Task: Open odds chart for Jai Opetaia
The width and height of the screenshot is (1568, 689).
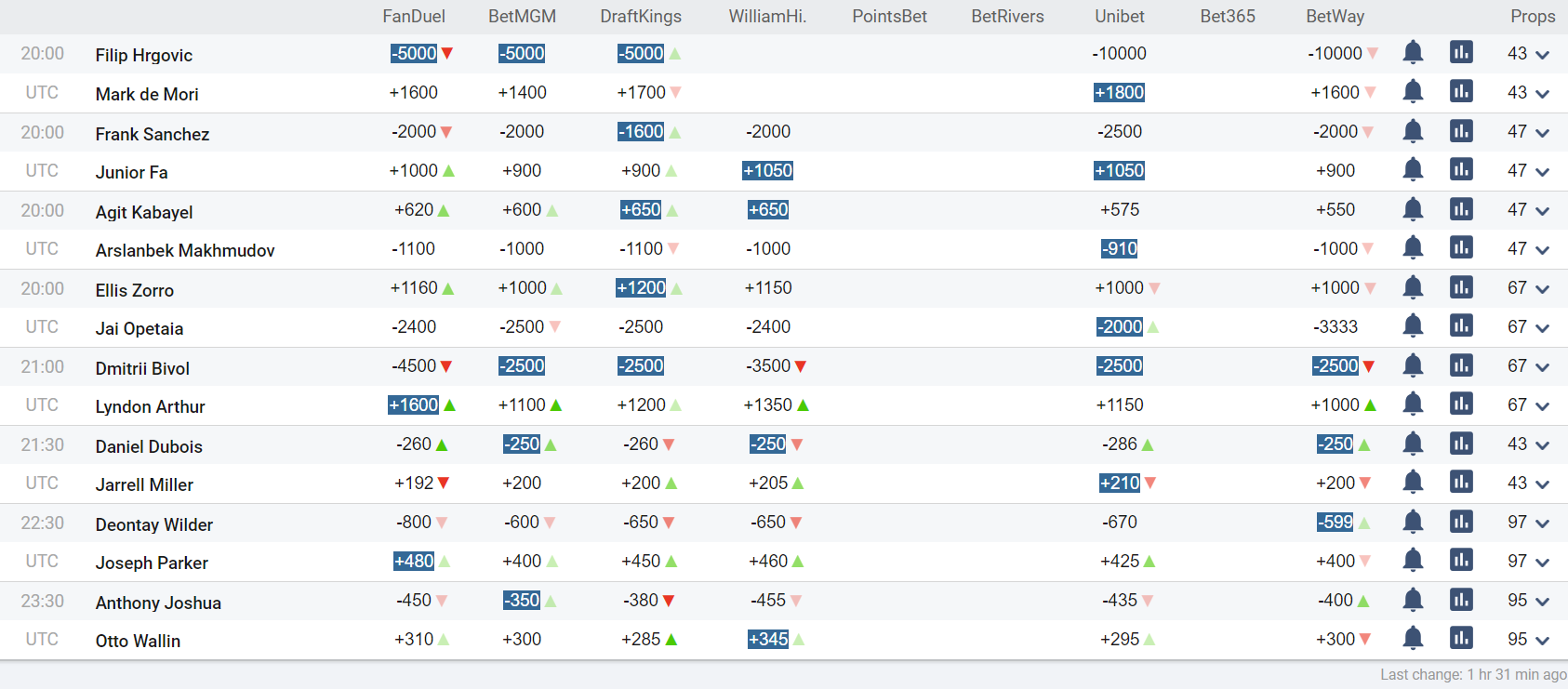Action: (1461, 325)
